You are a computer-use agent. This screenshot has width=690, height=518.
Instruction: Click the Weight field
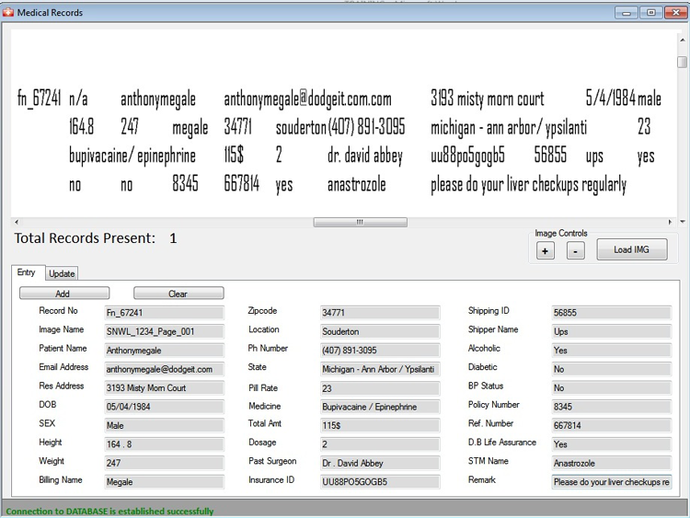(x=164, y=463)
